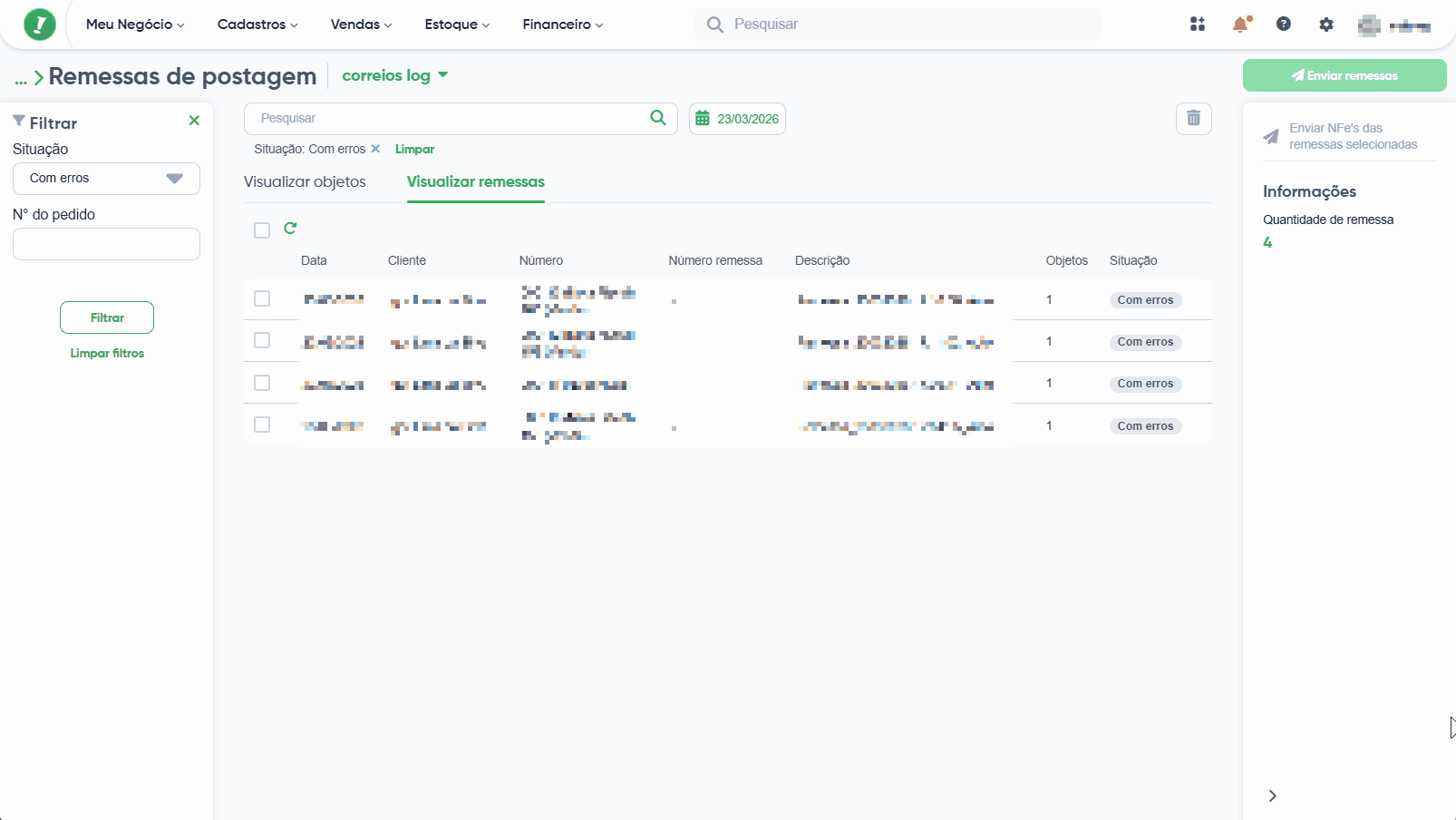Open the Financeiro menu
Image resolution: width=1456 pixels, height=820 pixels.
[x=563, y=24]
